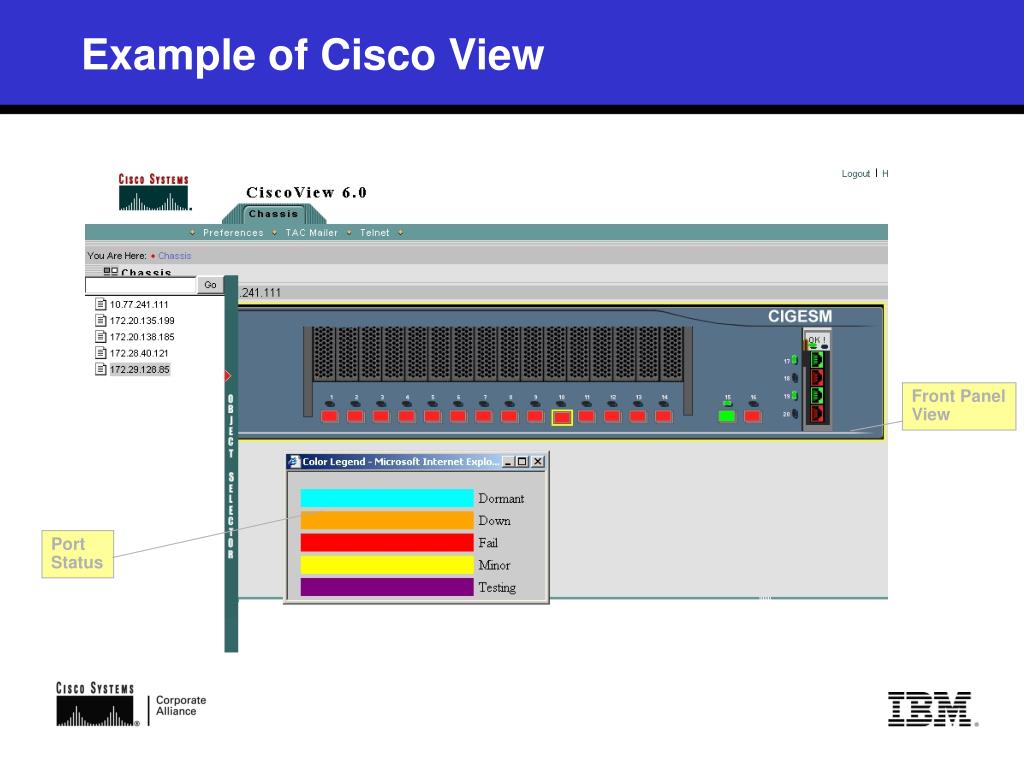Screen dimensions: 1024x768
Task: Click the Chassis breadcrumb link
Action: (x=174, y=256)
